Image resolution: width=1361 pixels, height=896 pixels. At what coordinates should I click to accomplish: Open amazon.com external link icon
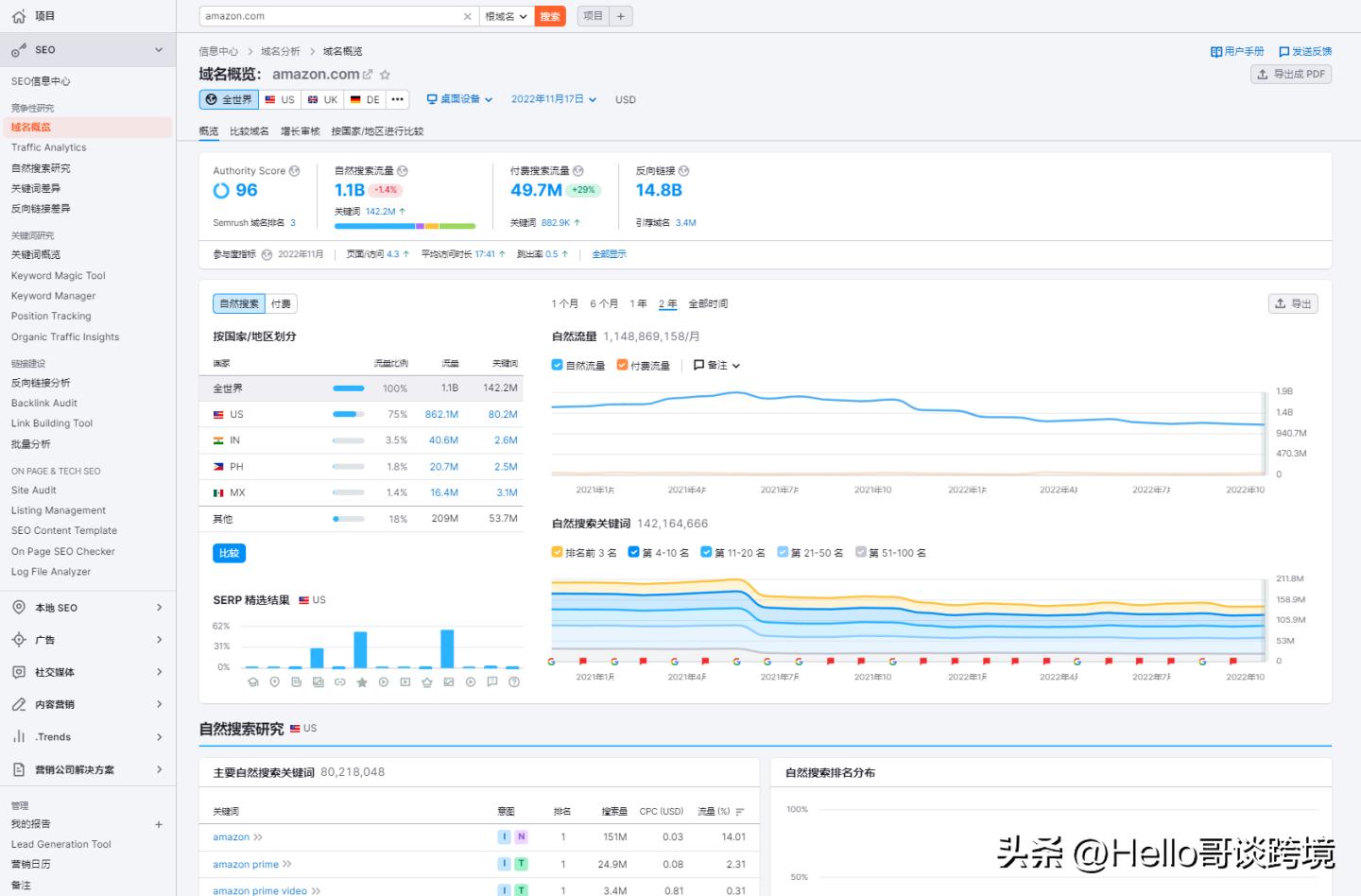point(368,75)
